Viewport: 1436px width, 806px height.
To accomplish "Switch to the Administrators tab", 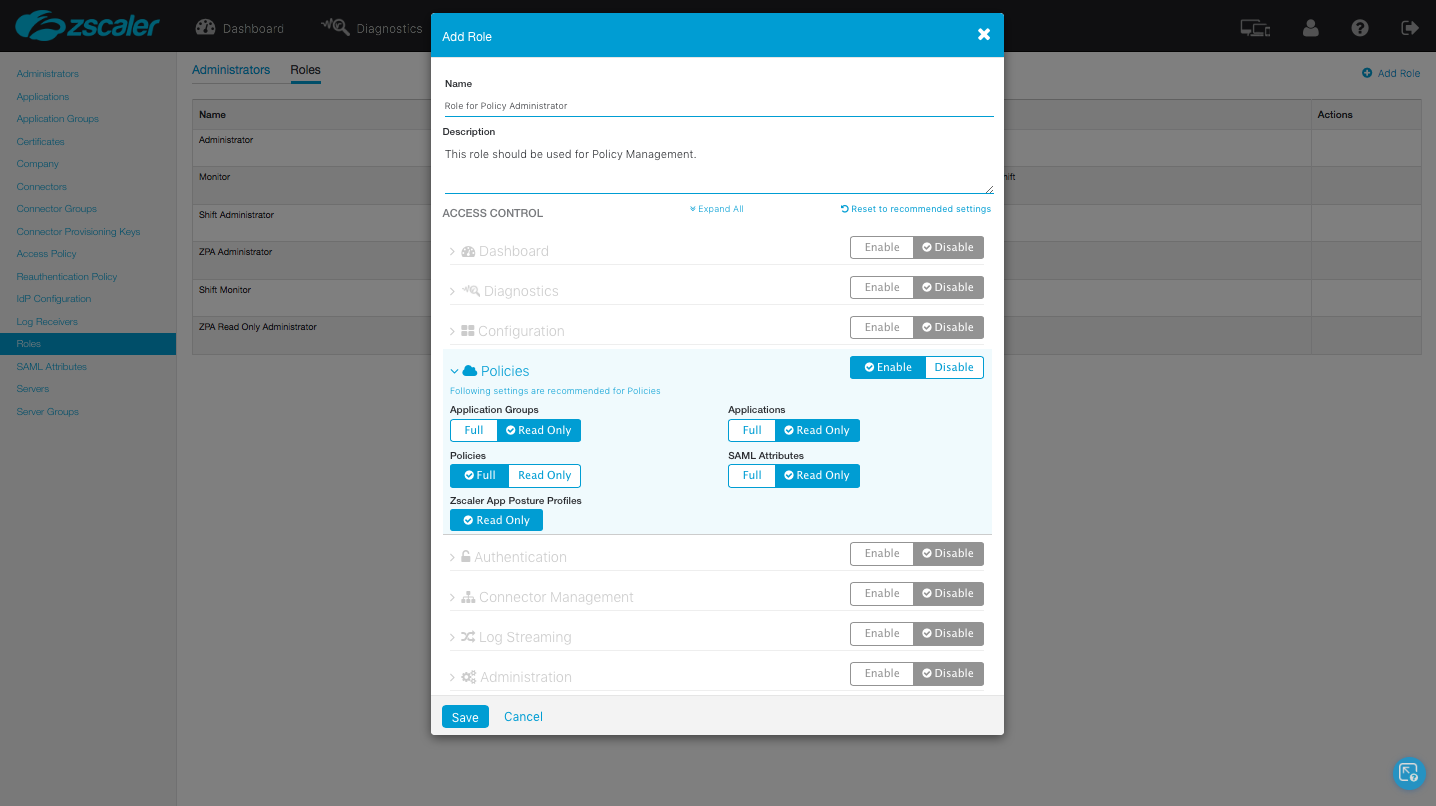I will click(231, 70).
